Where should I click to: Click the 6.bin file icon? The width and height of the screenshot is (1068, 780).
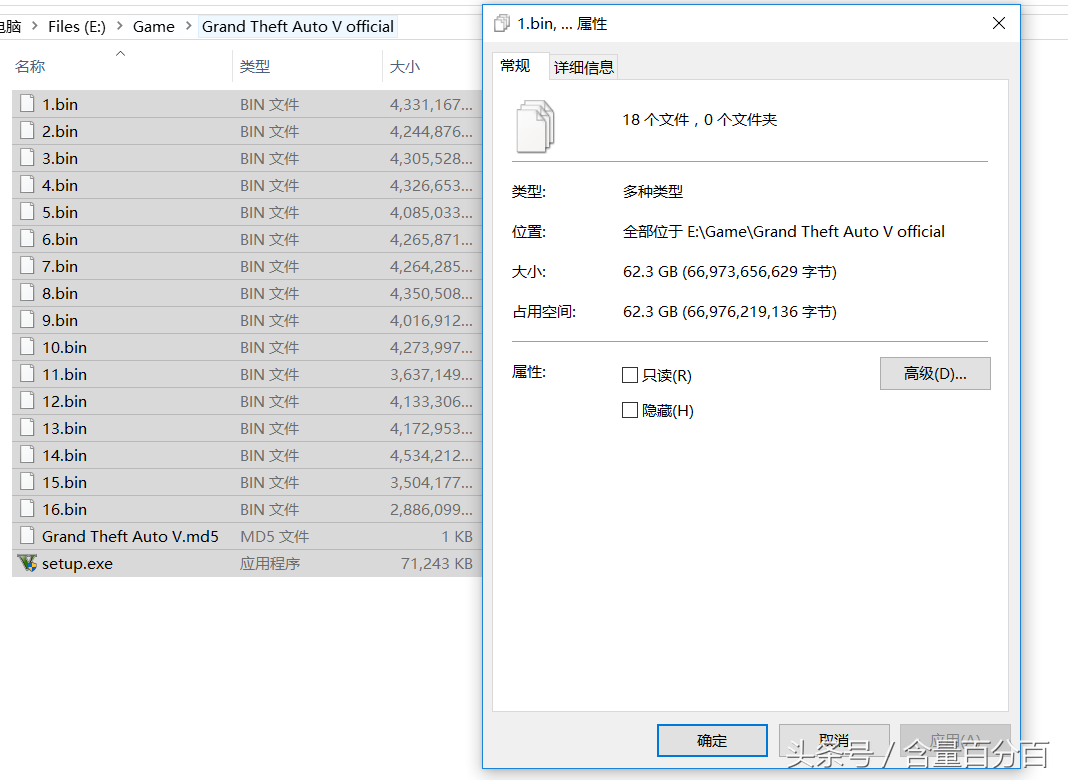27,238
